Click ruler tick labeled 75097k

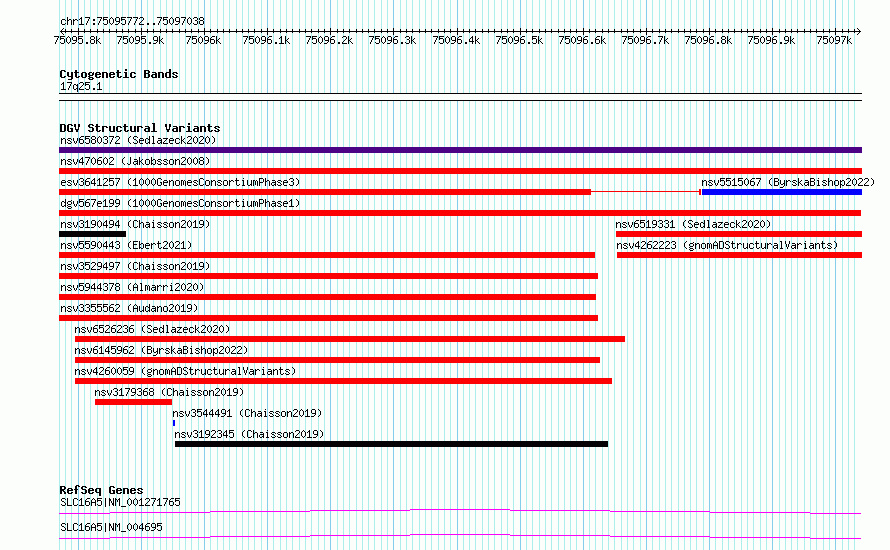coord(834,40)
